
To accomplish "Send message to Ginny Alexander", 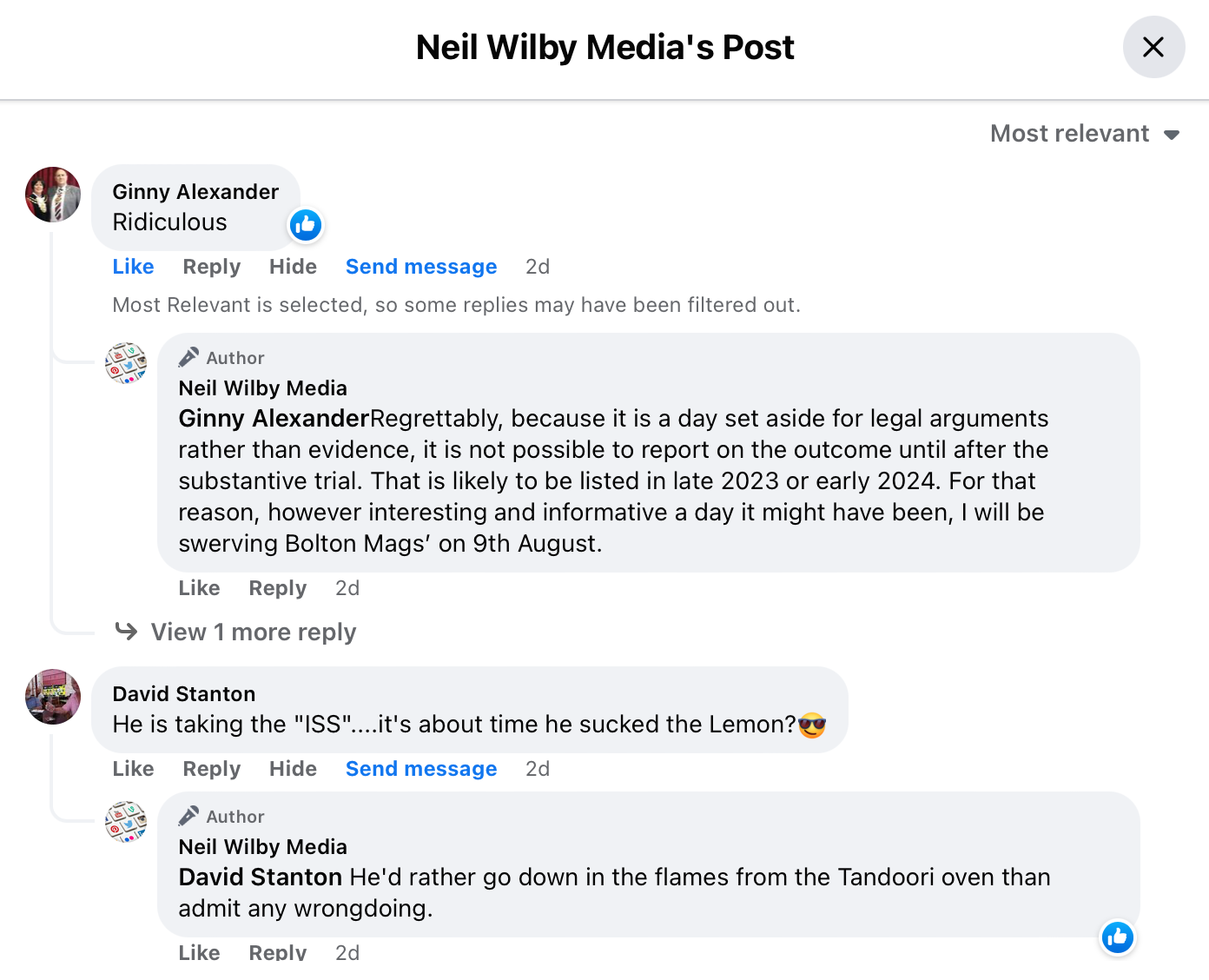I will point(421,267).
